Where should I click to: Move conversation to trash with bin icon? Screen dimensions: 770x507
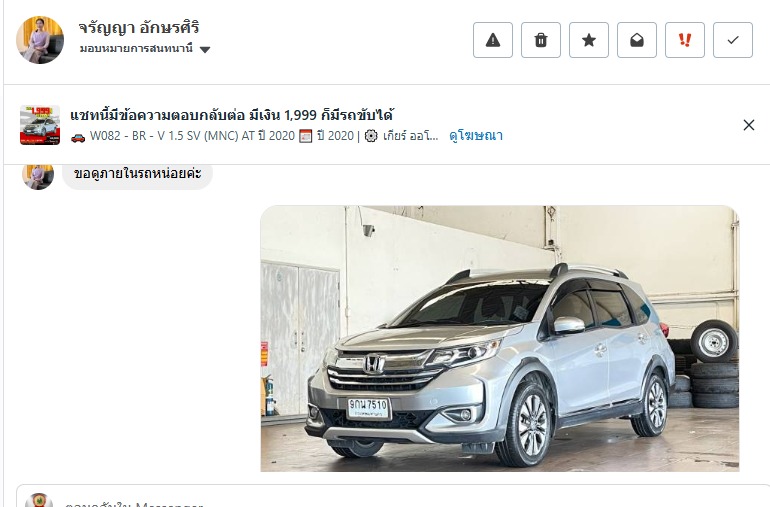(x=541, y=40)
